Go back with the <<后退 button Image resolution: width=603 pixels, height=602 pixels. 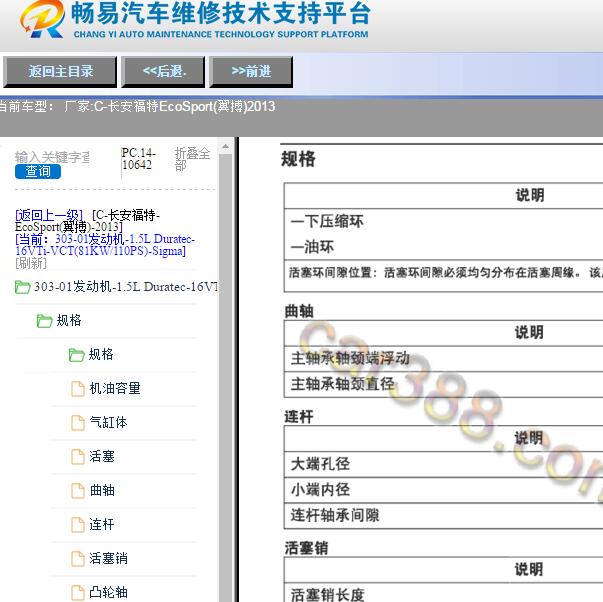point(163,72)
